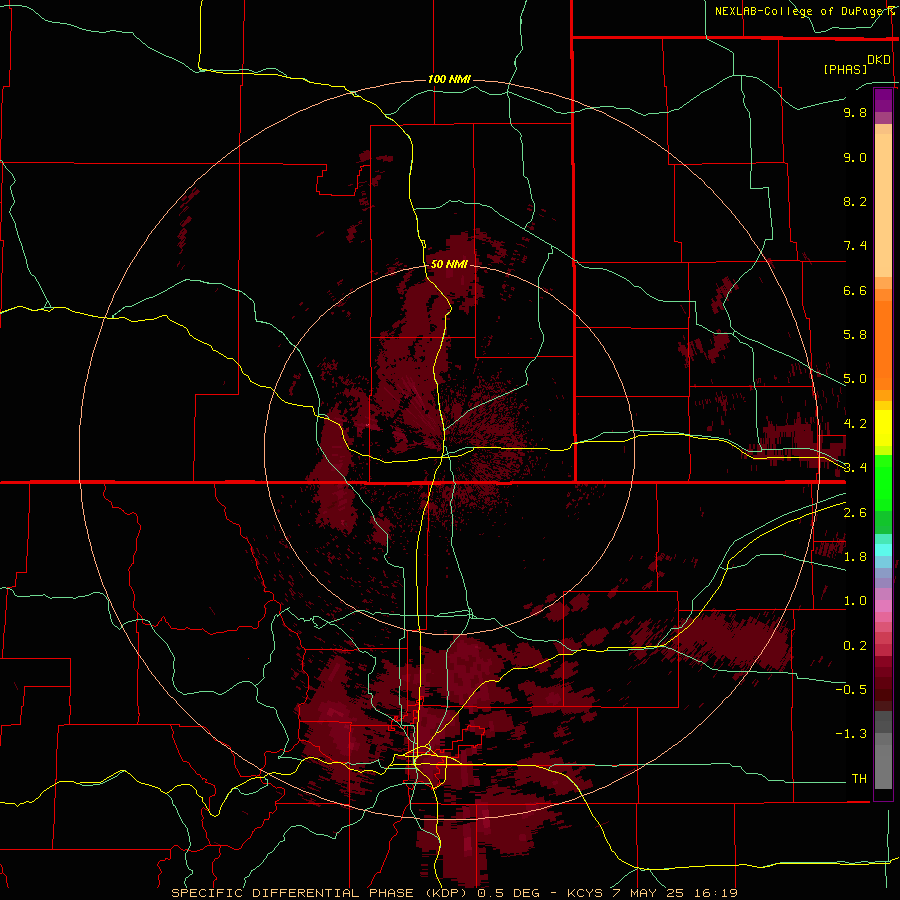Click the 9.0 value on the legend
Image resolution: width=900 pixels, height=900 pixels.
coord(855,157)
